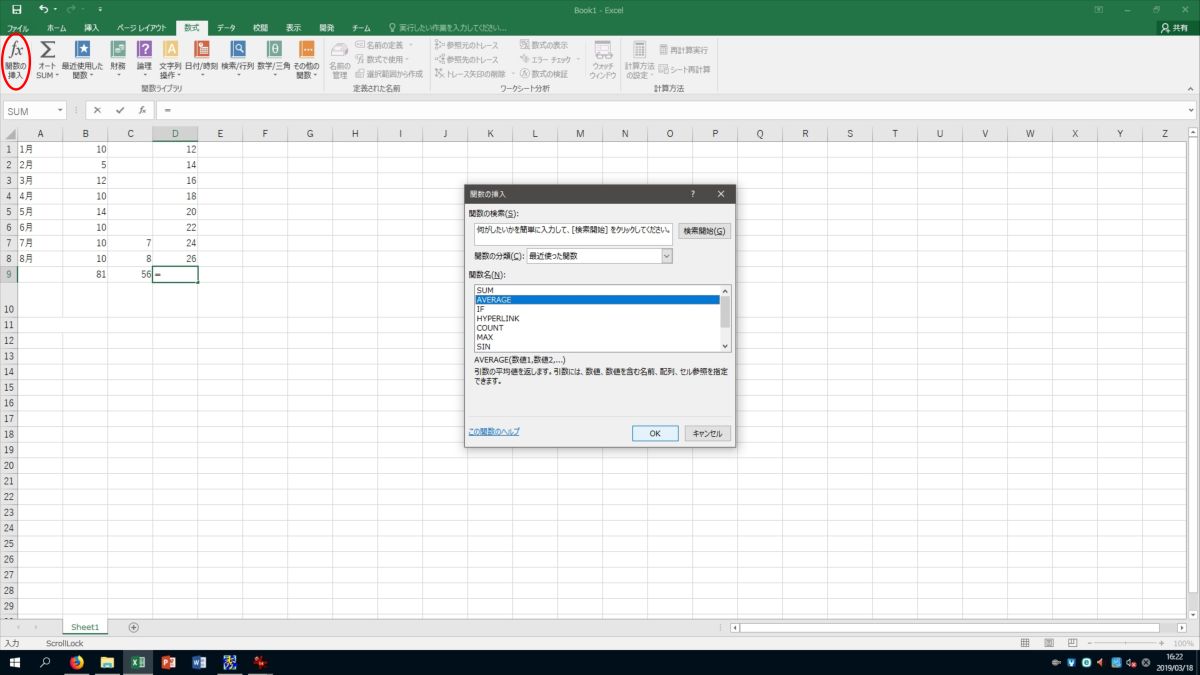Viewport: 1200px width, 675px height.
Task: Select the Sheet1 worksheet tab
Action: 85,627
